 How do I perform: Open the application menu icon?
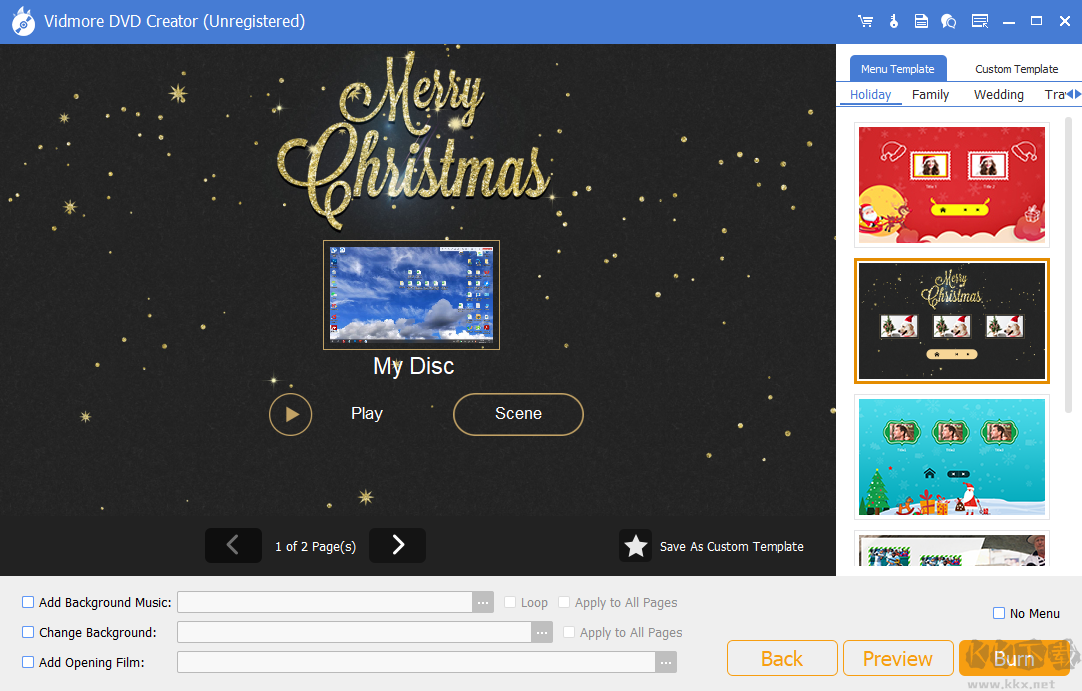click(979, 20)
